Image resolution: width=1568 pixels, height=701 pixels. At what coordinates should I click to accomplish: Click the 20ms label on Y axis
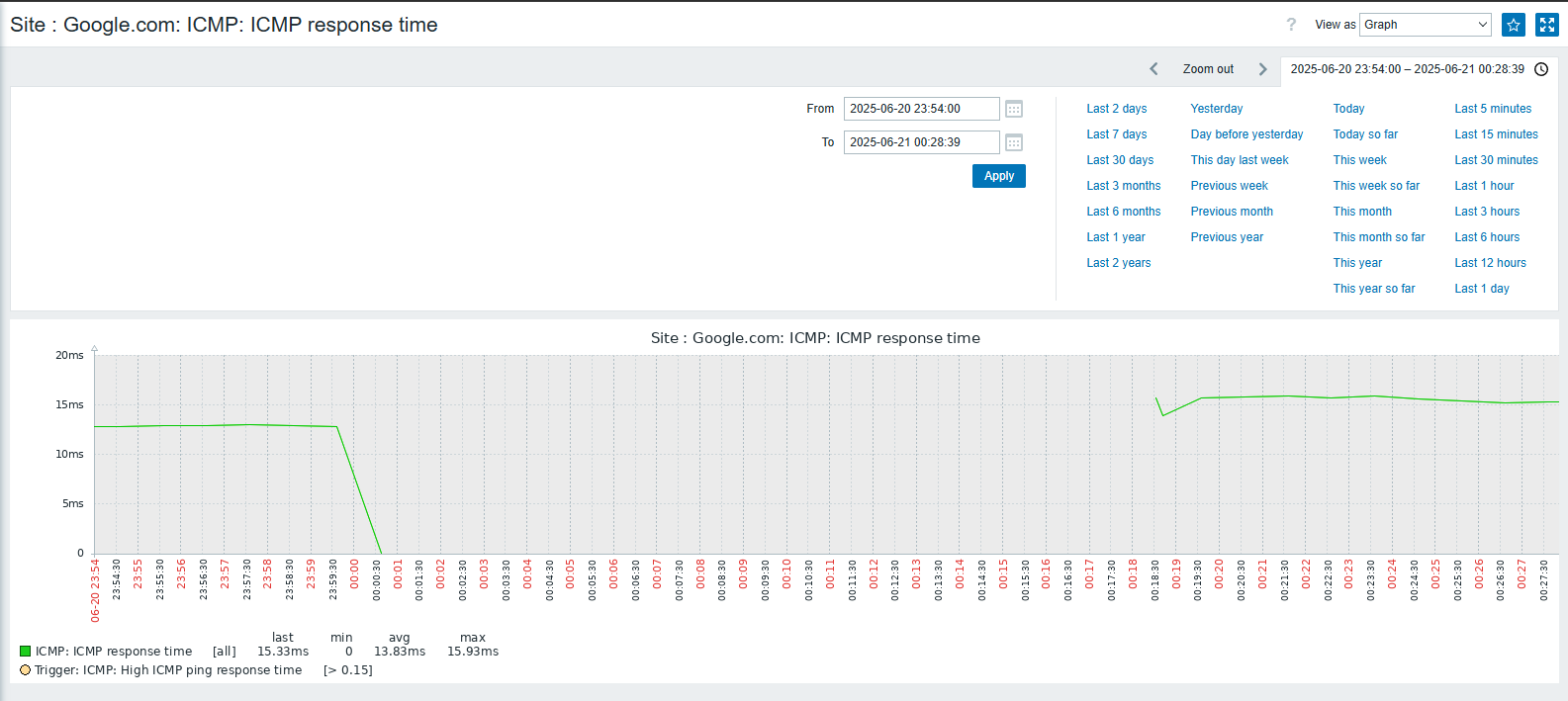(69, 355)
